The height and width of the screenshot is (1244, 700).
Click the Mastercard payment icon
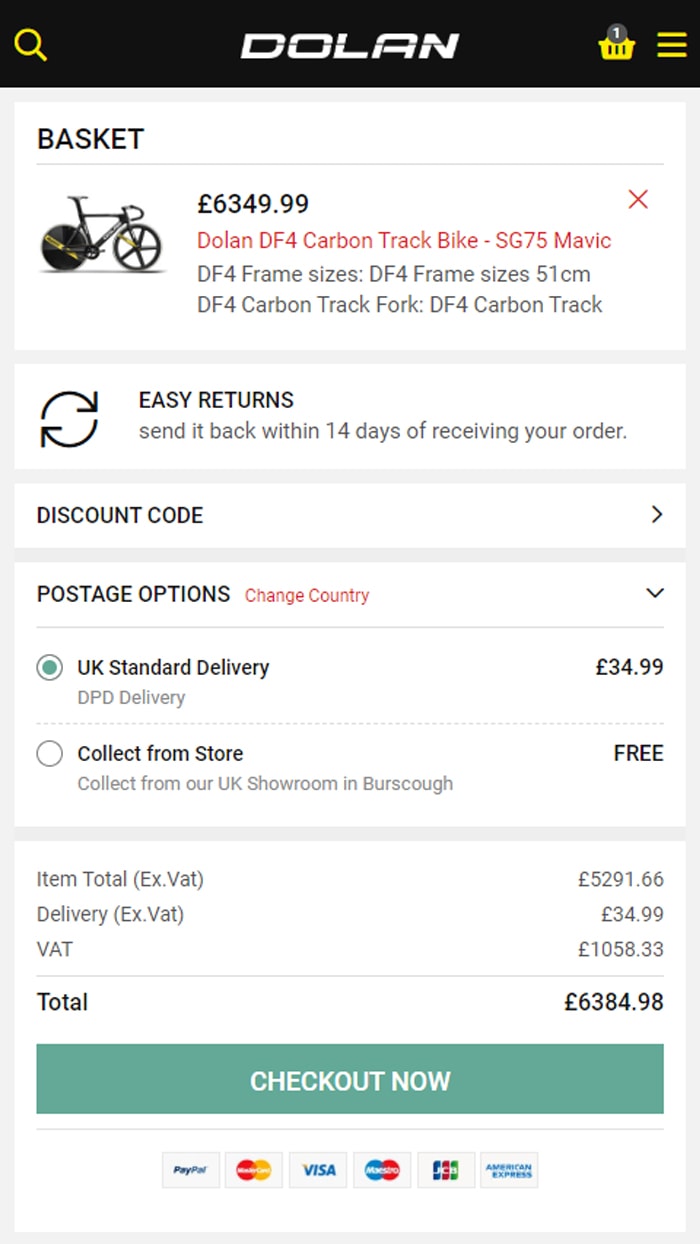click(x=254, y=1169)
